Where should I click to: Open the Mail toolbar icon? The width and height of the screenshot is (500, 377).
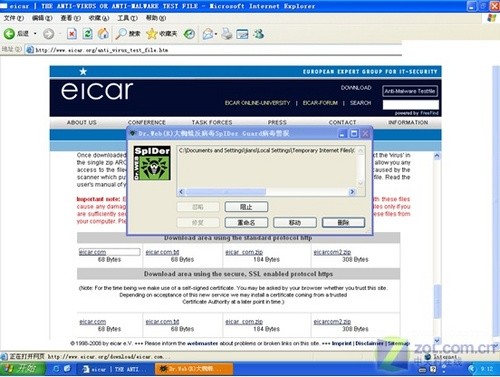208,34
